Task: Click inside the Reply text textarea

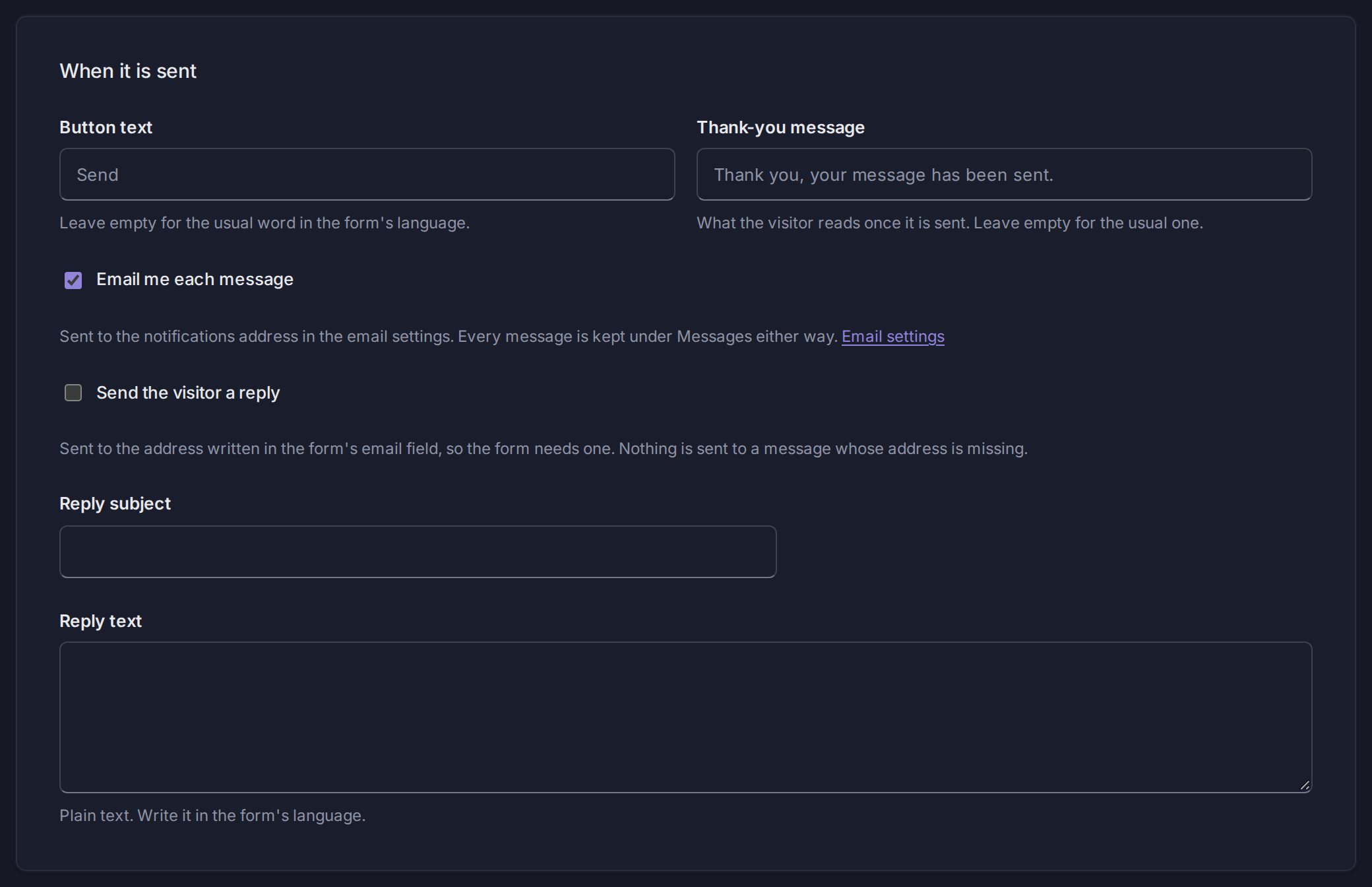Action: 685,717
